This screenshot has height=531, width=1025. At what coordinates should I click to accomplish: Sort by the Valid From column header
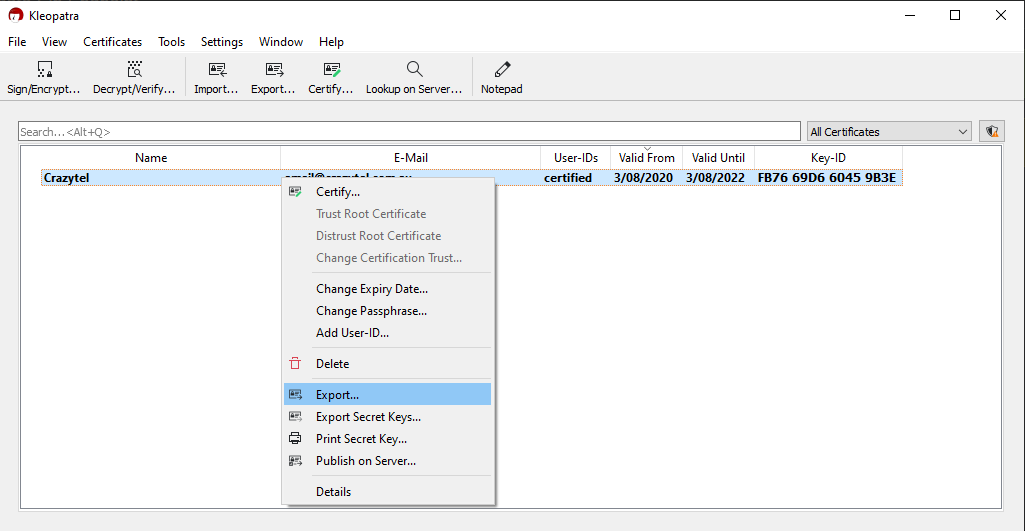tap(646, 158)
